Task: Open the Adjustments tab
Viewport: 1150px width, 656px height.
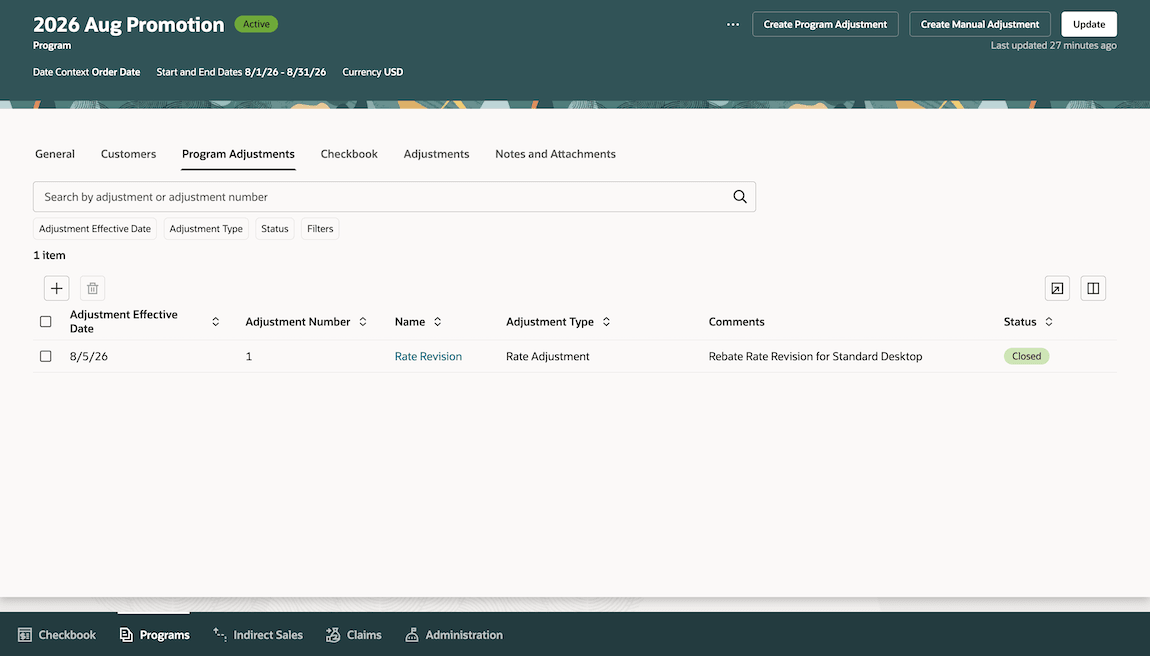Action: (436, 154)
